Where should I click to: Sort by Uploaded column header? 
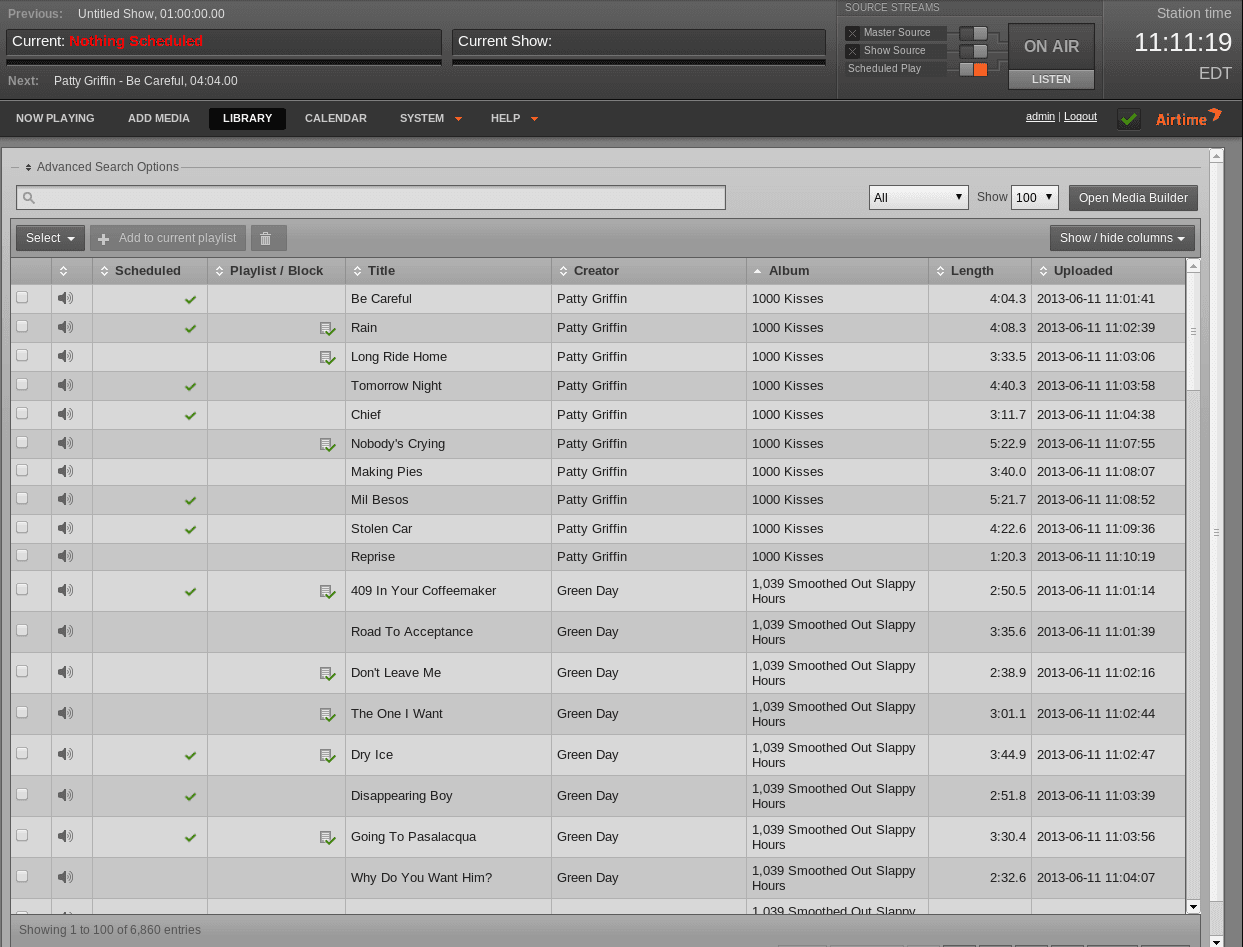tap(1108, 270)
